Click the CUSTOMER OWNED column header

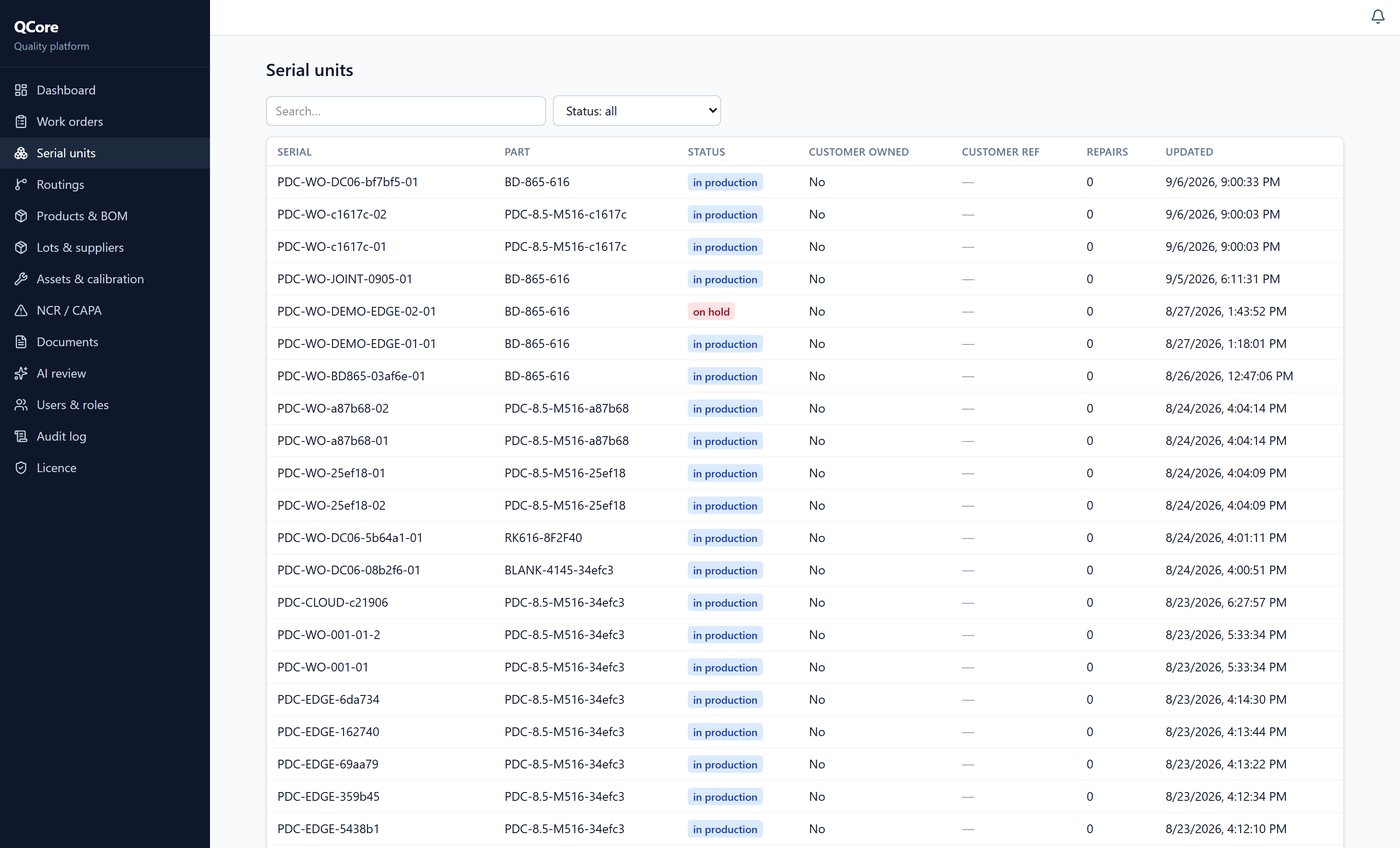859,152
